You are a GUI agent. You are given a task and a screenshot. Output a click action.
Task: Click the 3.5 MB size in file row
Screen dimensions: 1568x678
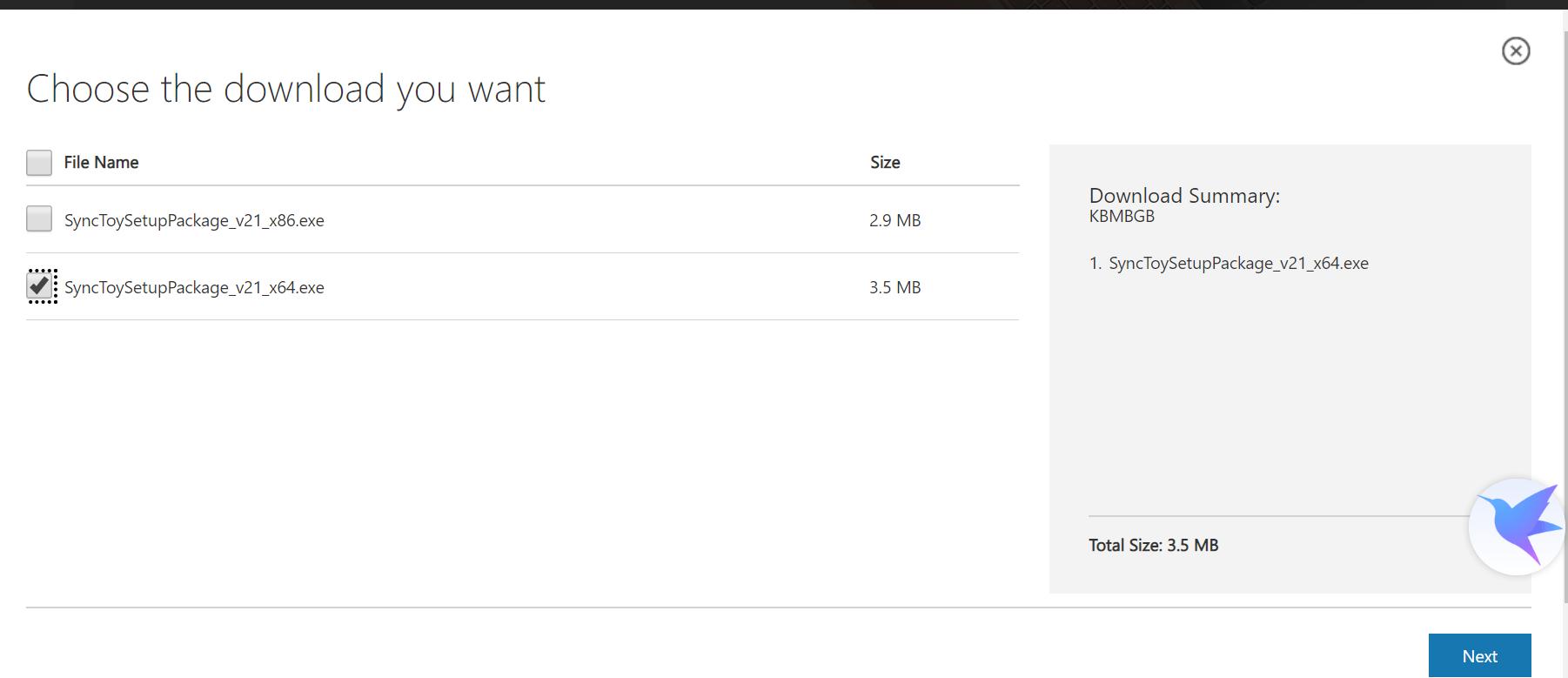click(895, 288)
